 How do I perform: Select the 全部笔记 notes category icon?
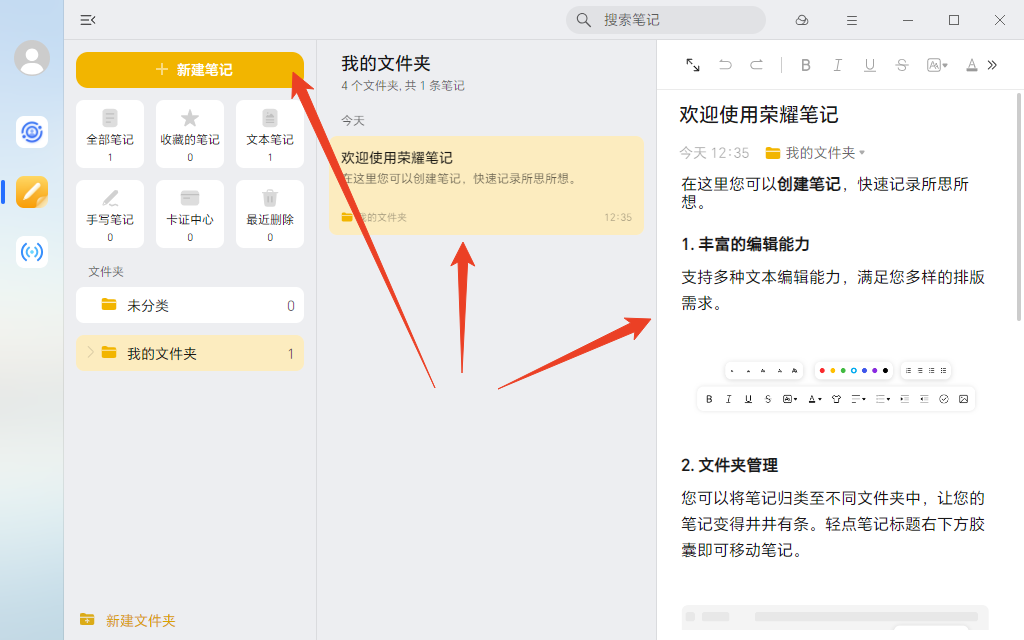[110, 133]
